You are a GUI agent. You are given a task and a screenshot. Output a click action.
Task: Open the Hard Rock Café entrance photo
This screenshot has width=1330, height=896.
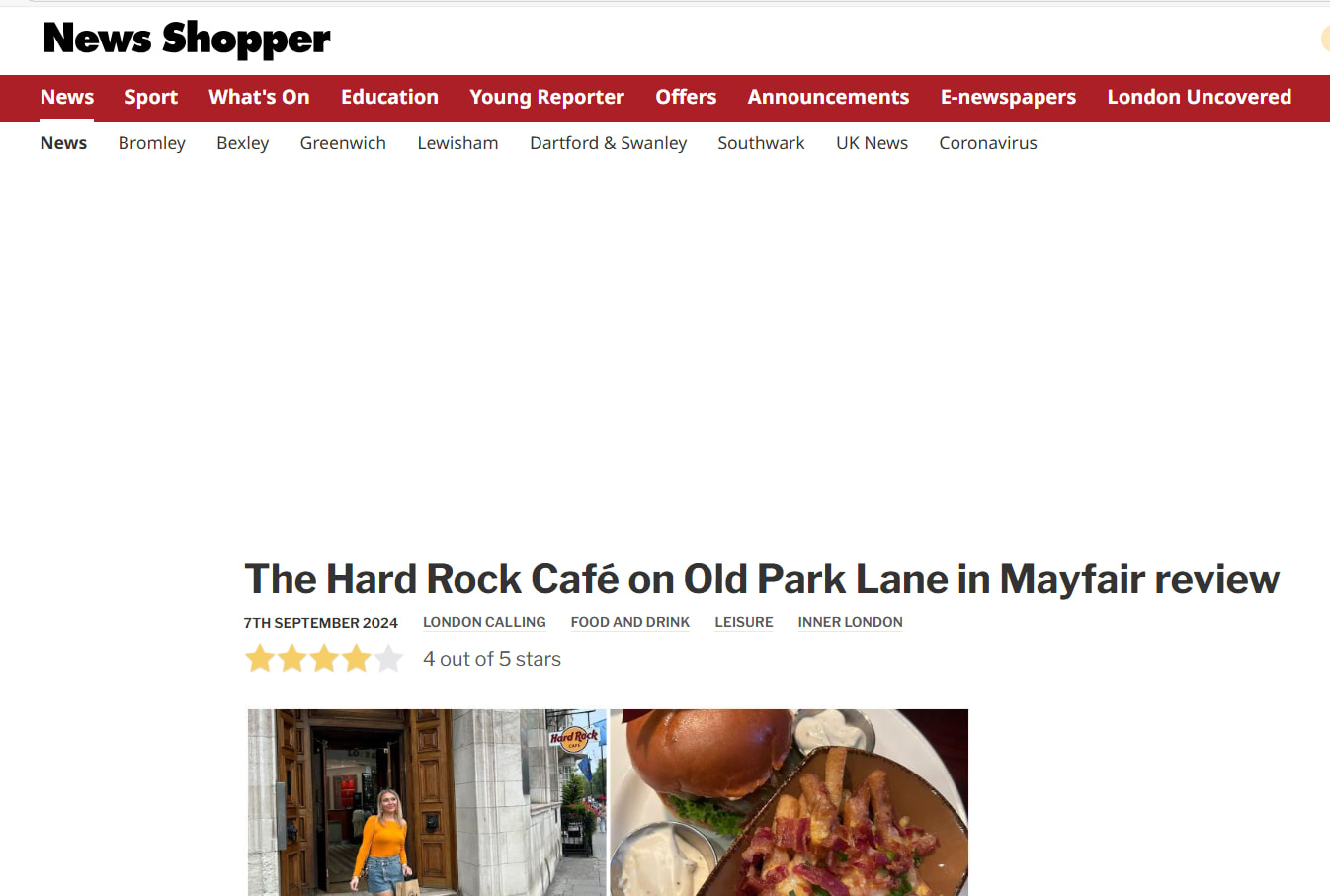click(x=427, y=802)
